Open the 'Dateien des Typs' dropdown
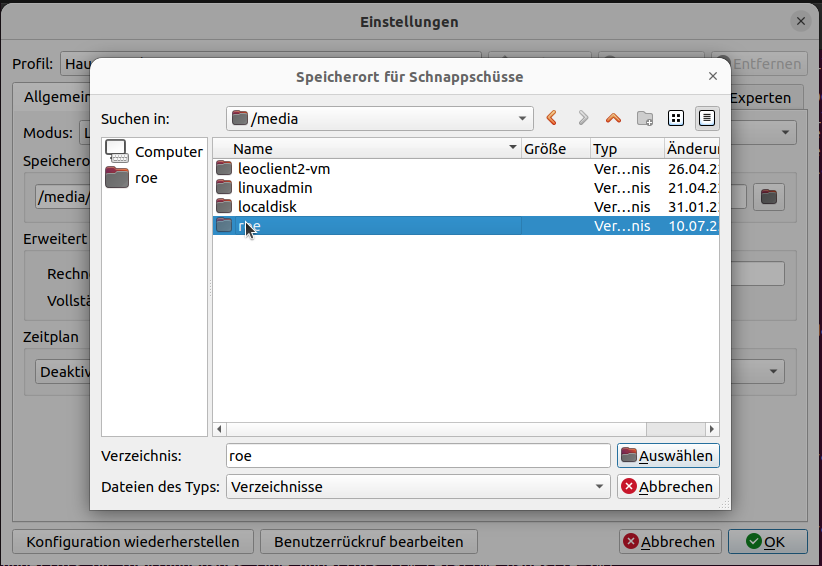This screenshot has height=566, width=822. click(418, 487)
